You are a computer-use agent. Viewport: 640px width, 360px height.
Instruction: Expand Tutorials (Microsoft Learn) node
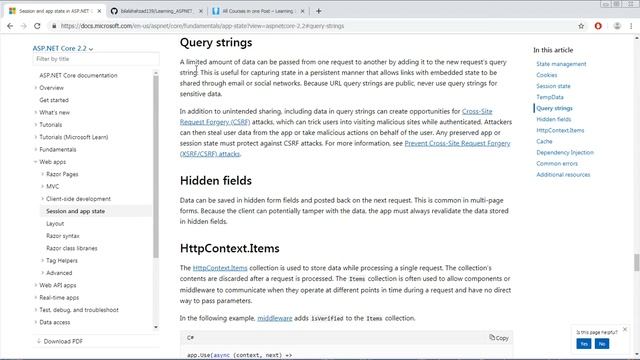tap(36, 137)
